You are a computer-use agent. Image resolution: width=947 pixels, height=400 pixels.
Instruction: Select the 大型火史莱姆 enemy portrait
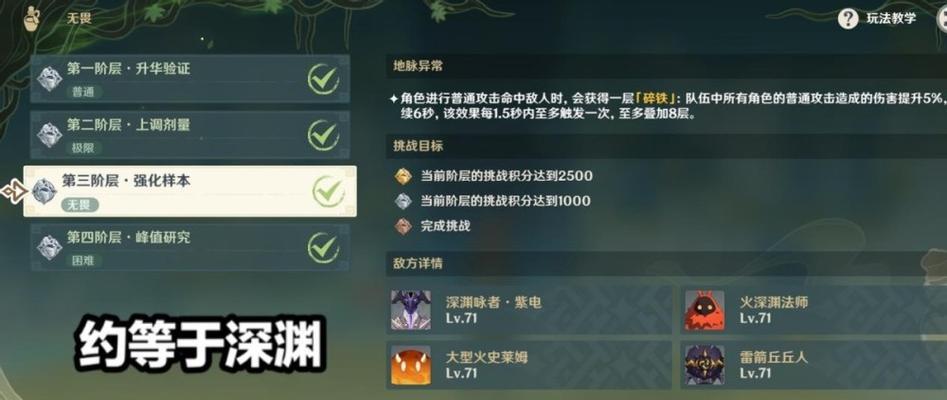pyautogui.click(x=411, y=365)
